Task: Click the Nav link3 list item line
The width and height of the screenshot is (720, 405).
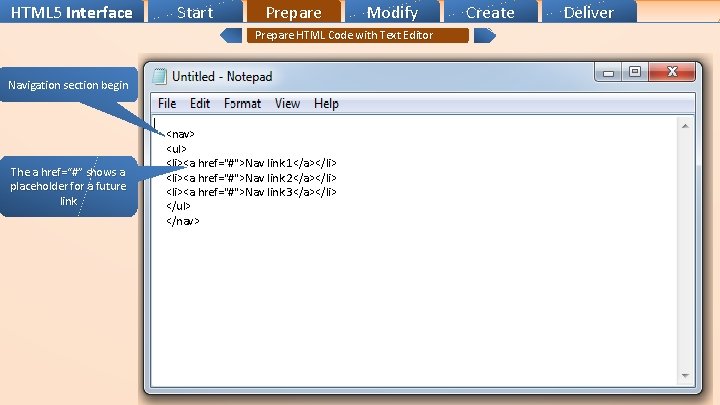Action: tap(251, 192)
